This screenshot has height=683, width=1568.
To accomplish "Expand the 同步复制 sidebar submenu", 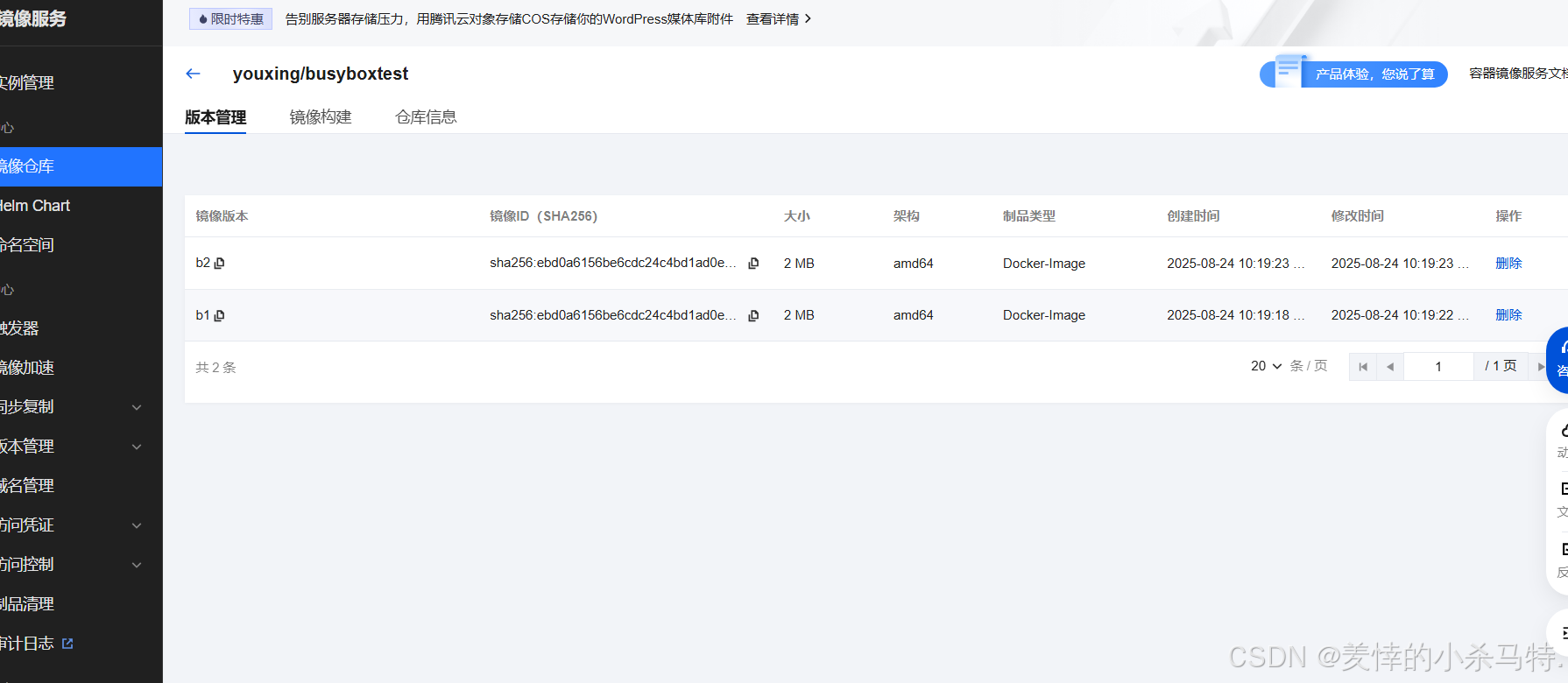I will 137,407.
